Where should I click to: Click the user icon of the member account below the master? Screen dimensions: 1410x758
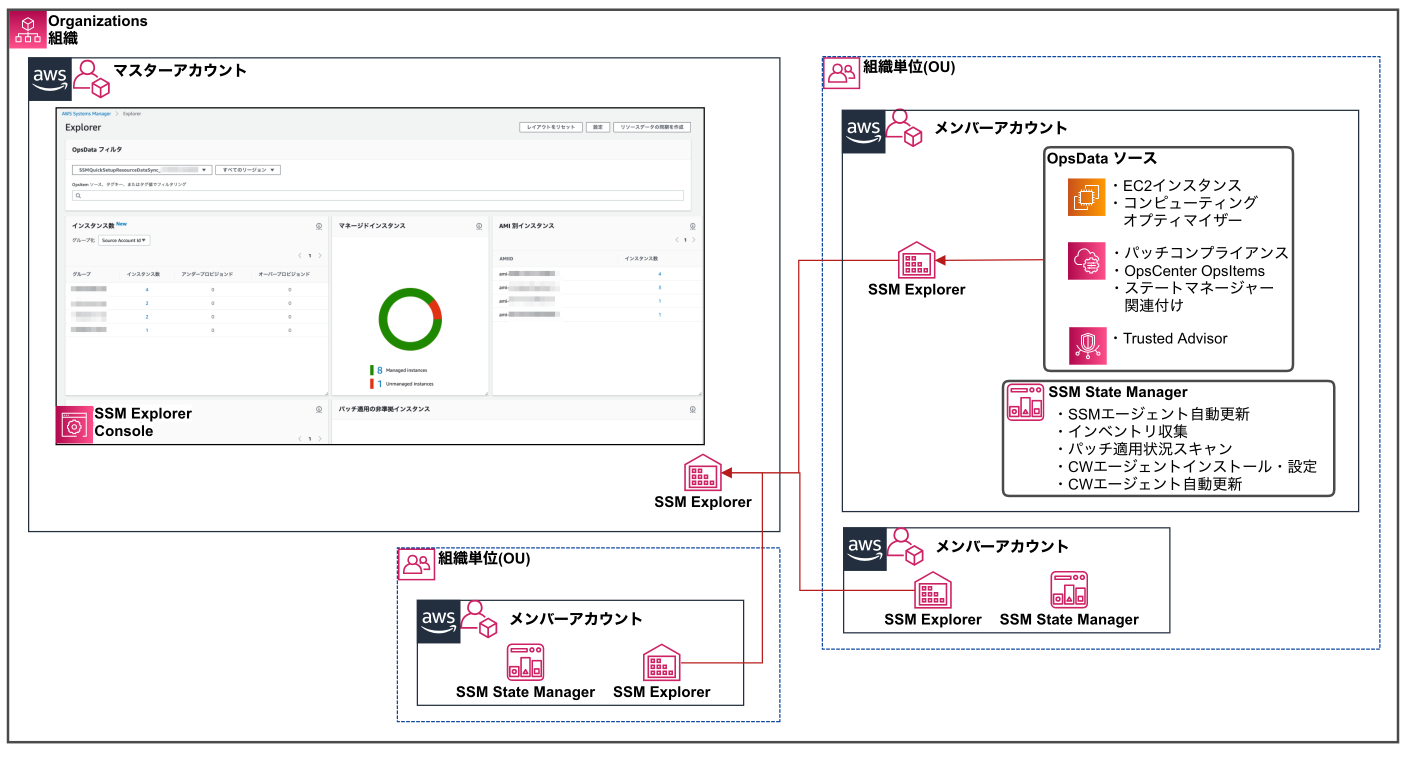point(479,620)
